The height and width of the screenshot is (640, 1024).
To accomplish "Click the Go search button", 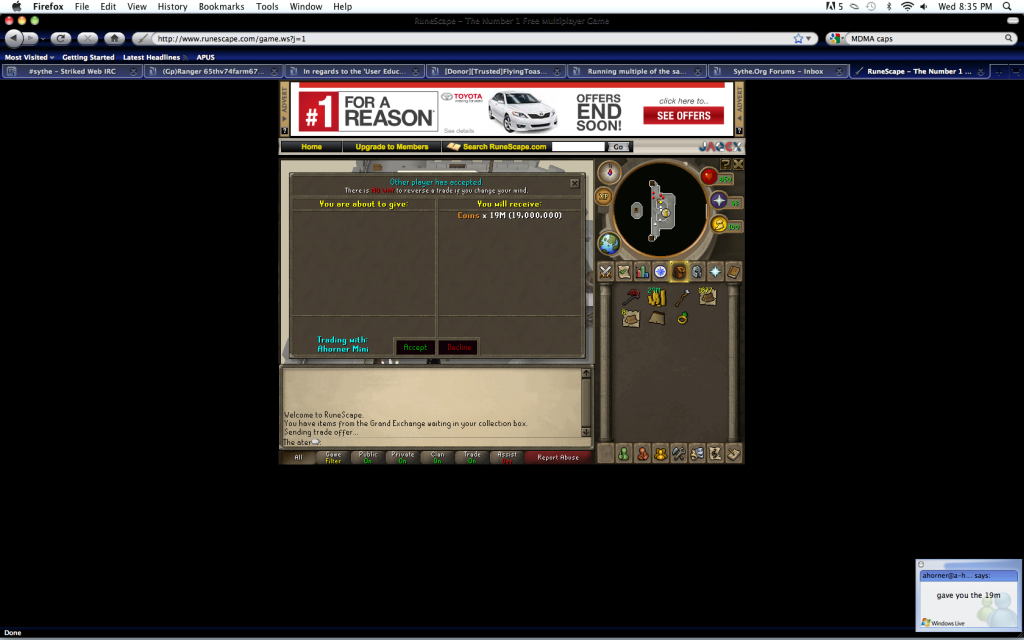I will click(618, 147).
